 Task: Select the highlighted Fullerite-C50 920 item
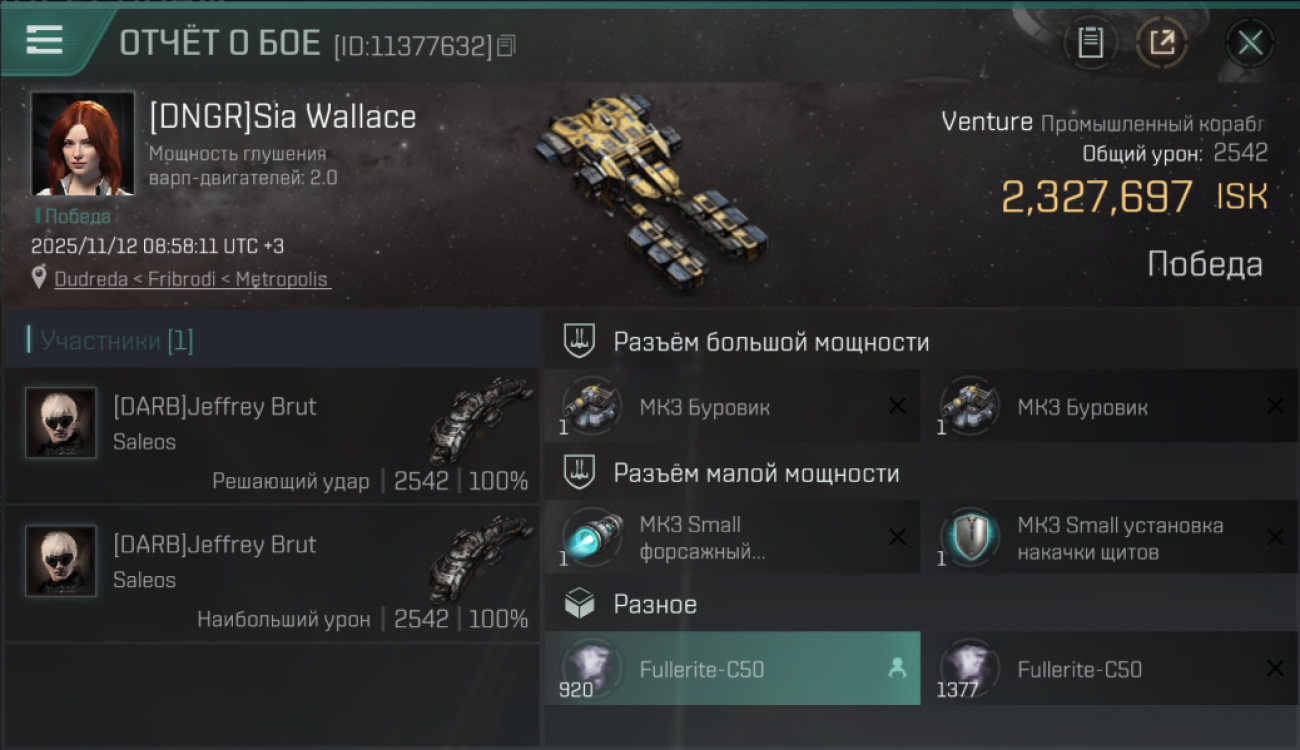point(732,669)
